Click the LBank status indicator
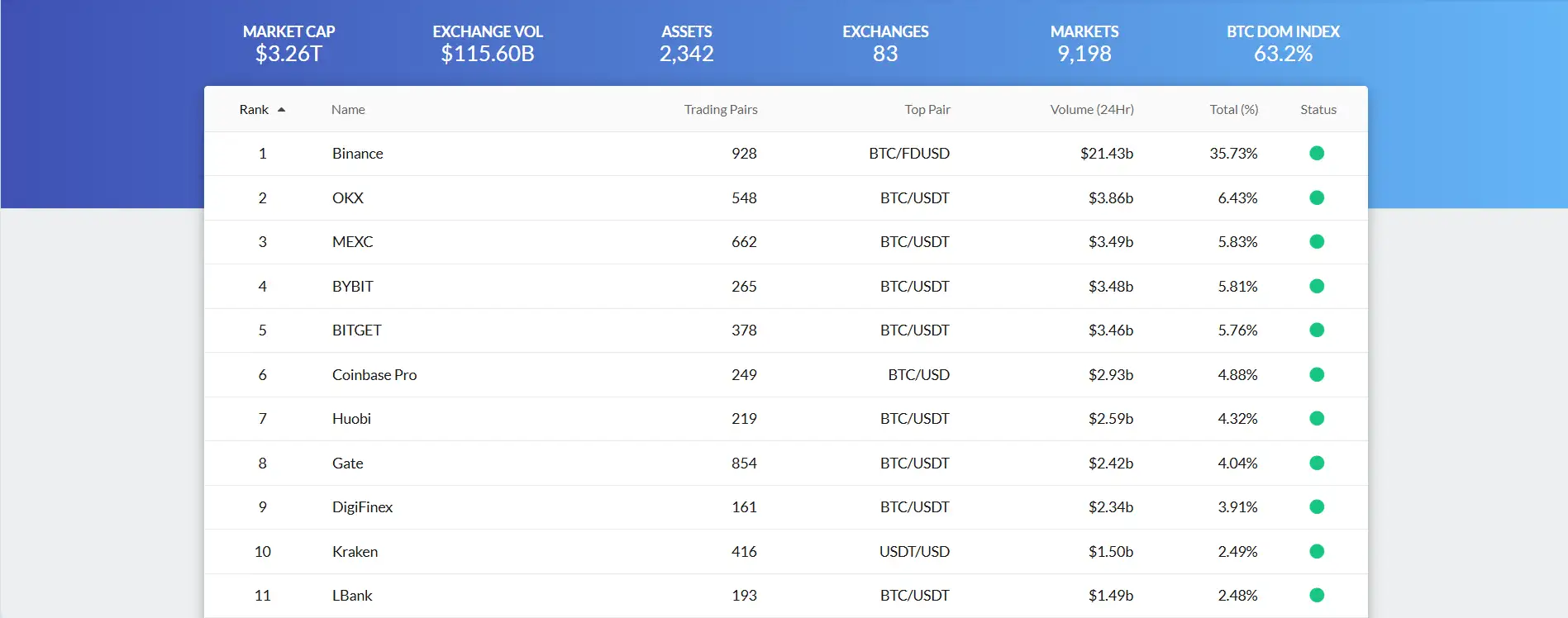 pyautogui.click(x=1317, y=595)
